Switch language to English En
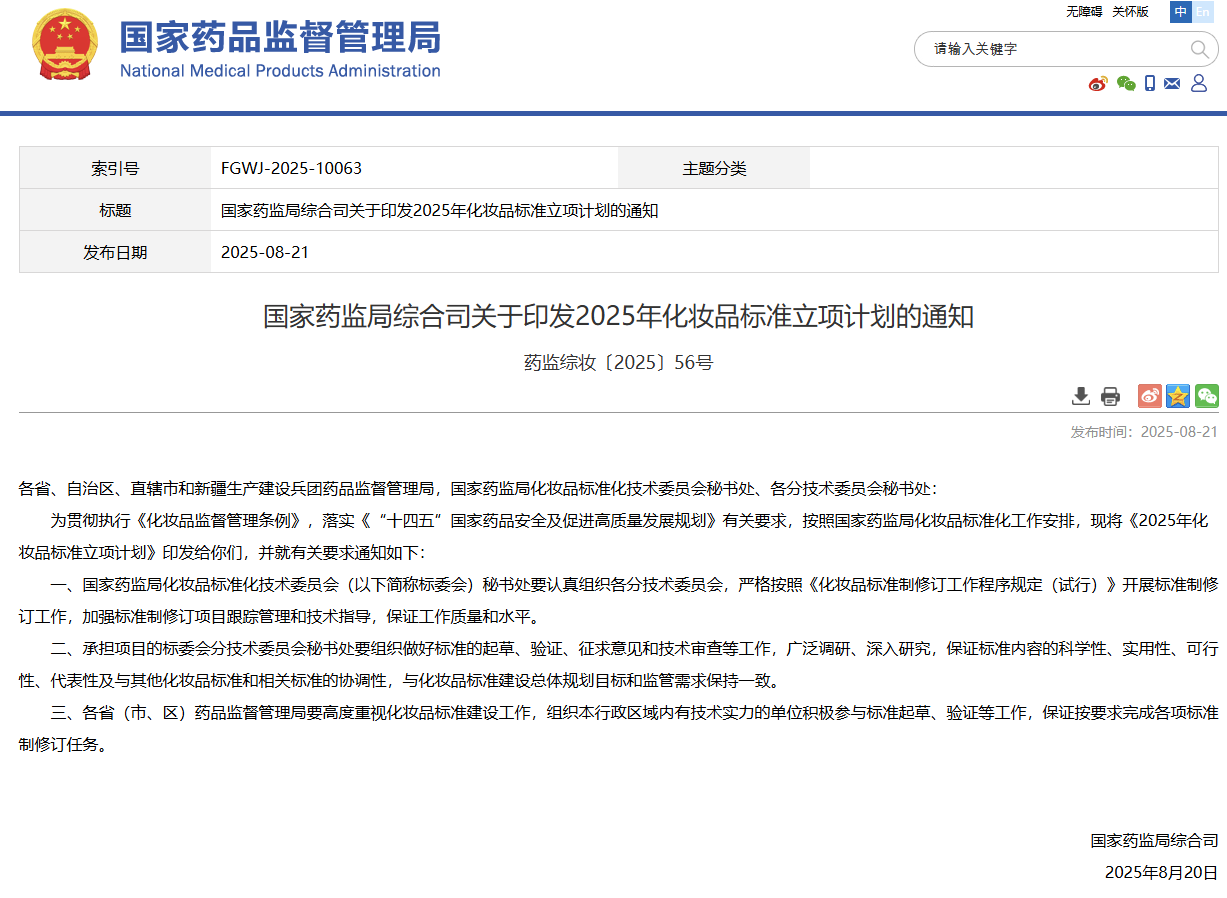The height and width of the screenshot is (898, 1227). tap(1202, 12)
